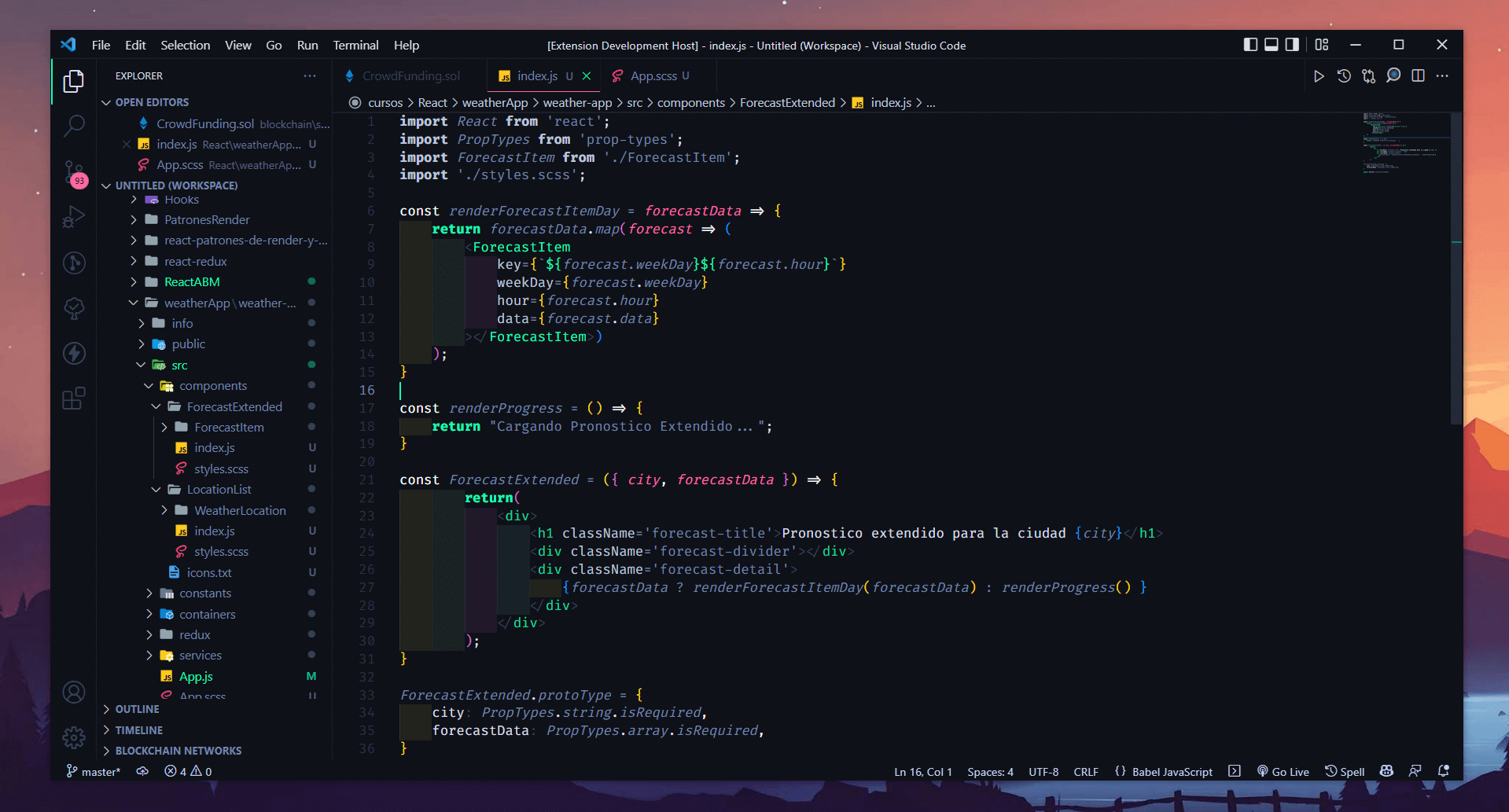The image size is (1509, 812).
Task: Click the weatherApp breadcrumb segment
Action: (495, 103)
